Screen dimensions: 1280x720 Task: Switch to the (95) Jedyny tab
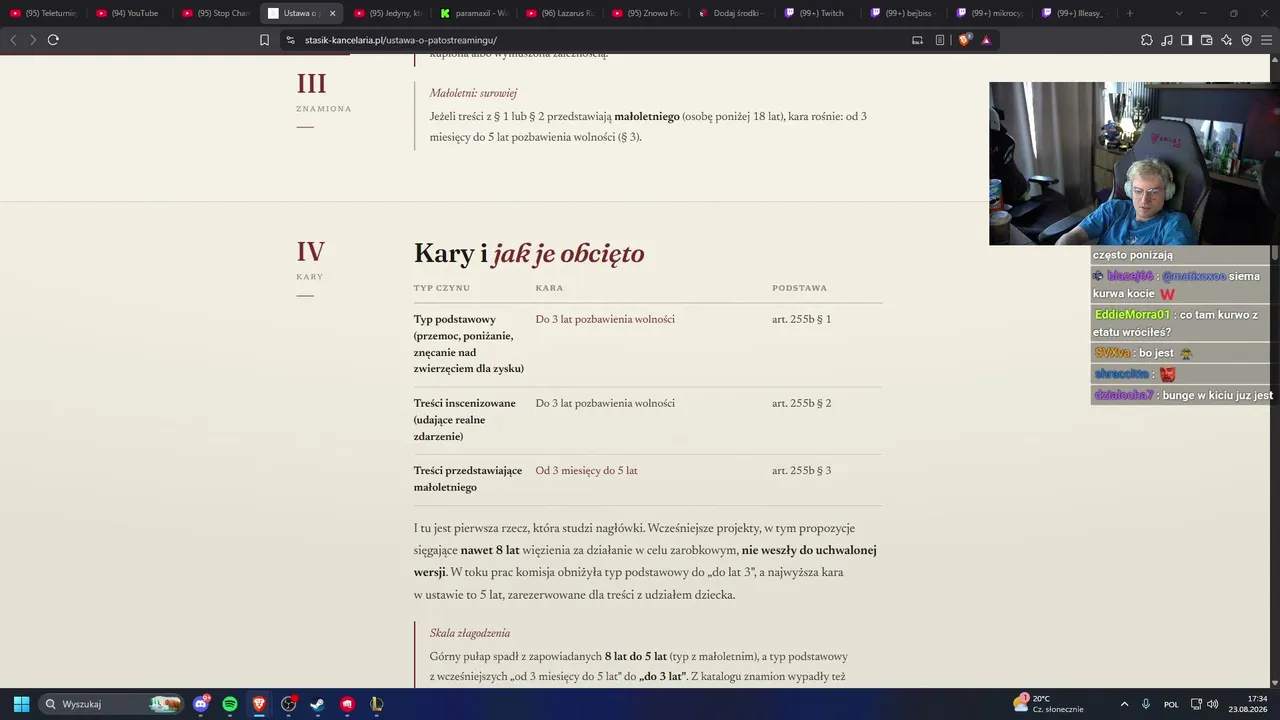click(388, 13)
